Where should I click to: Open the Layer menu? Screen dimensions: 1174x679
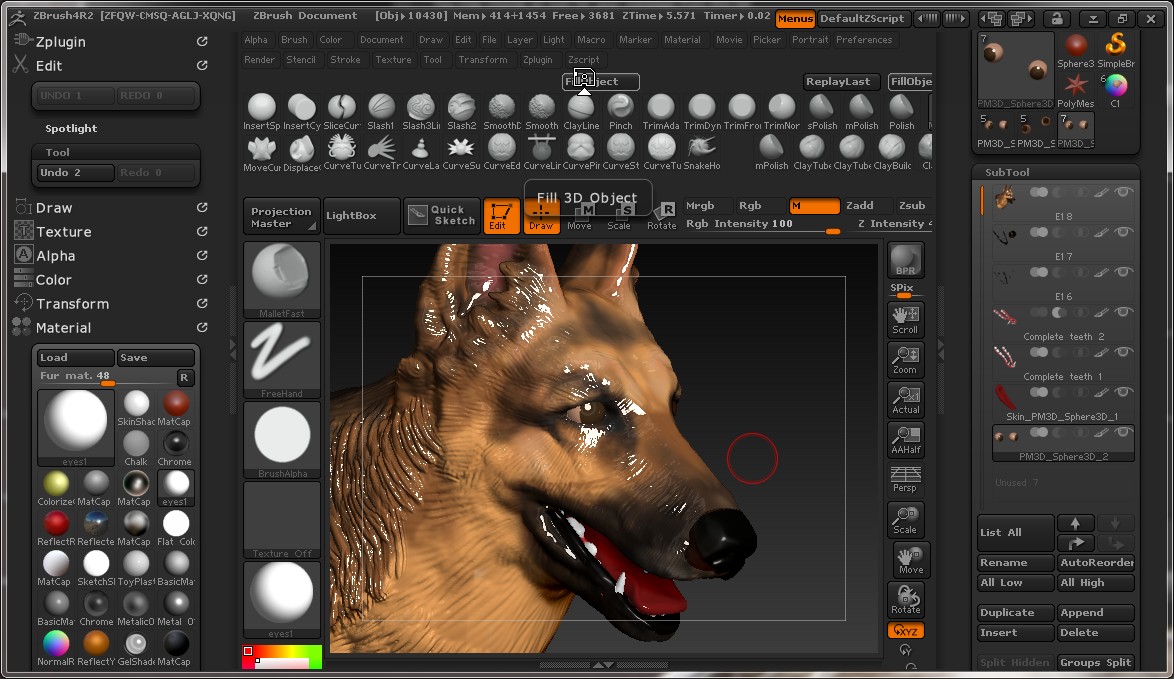520,40
